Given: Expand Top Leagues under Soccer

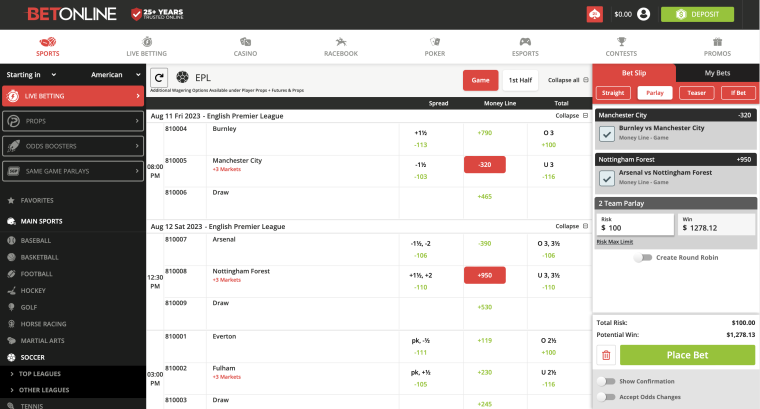Looking at the screenshot, I should coord(40,374).
